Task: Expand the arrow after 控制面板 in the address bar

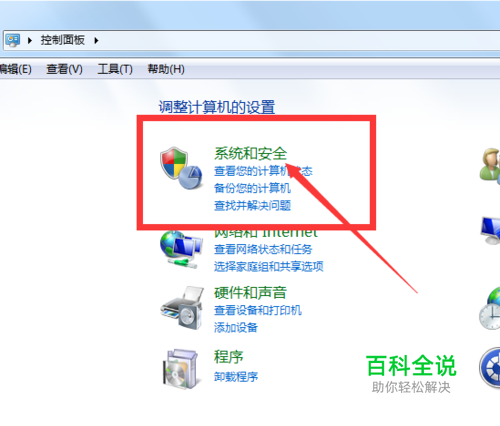Action: [x=96, y=41]
